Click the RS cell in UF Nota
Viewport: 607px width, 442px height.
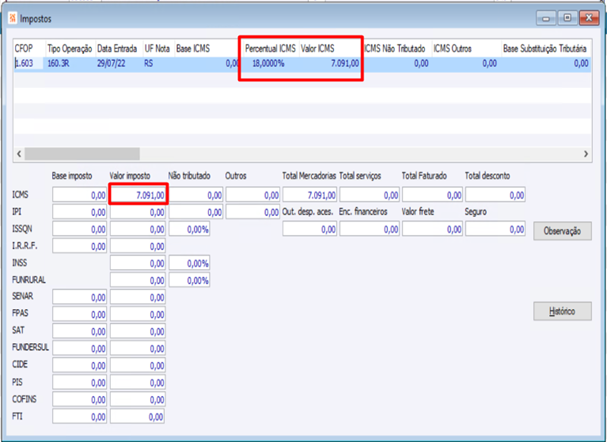point(159,63)
